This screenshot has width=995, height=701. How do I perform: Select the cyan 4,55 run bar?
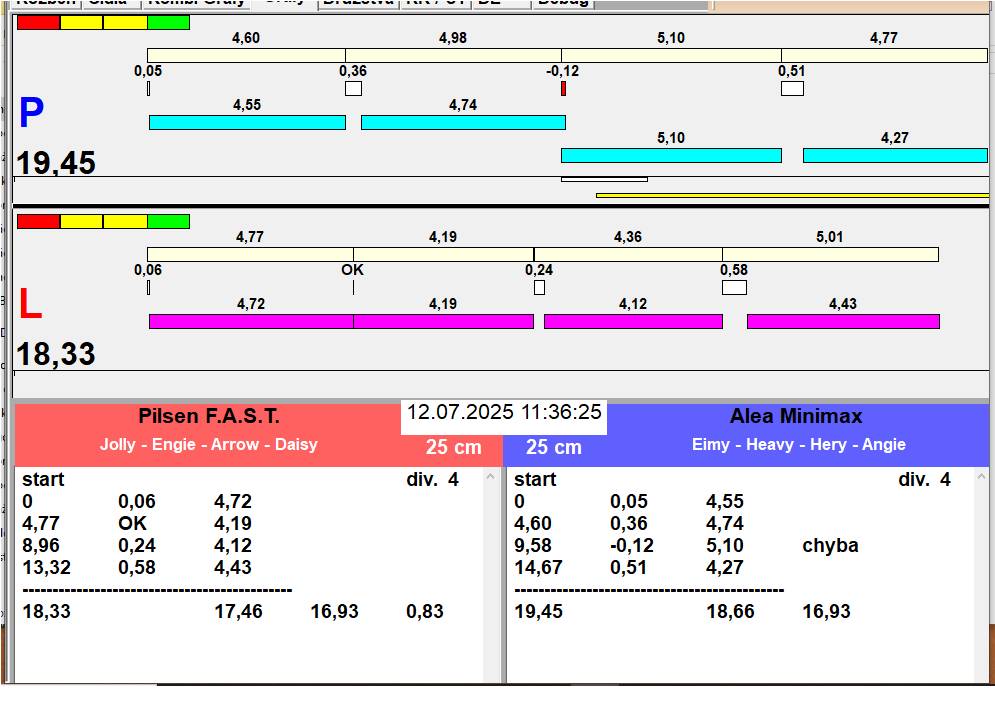click(x=247, y=122)
